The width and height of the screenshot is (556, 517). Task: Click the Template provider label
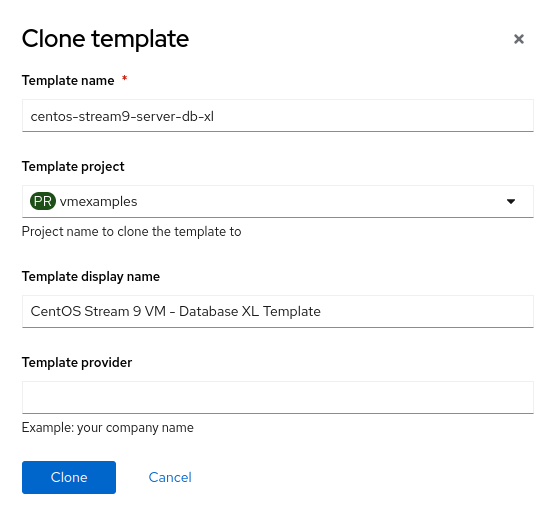(x=77, y=362)
